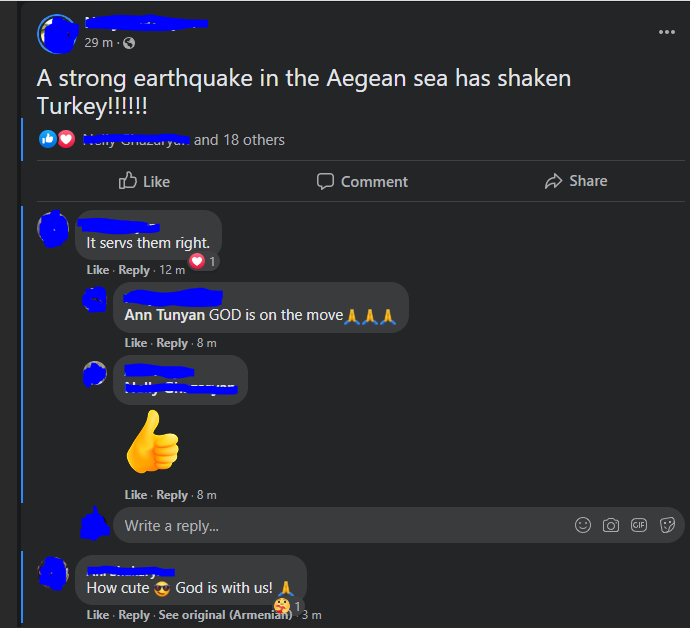Open the post author's profile picture

[x=58, y=34]
